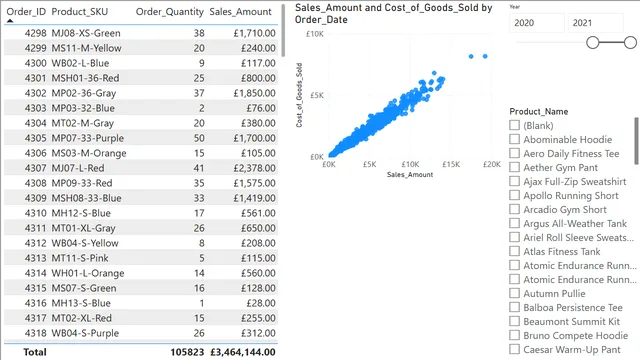Click the 2021 end year field
This screenshot has height=360, width=640.
(596, 23)
